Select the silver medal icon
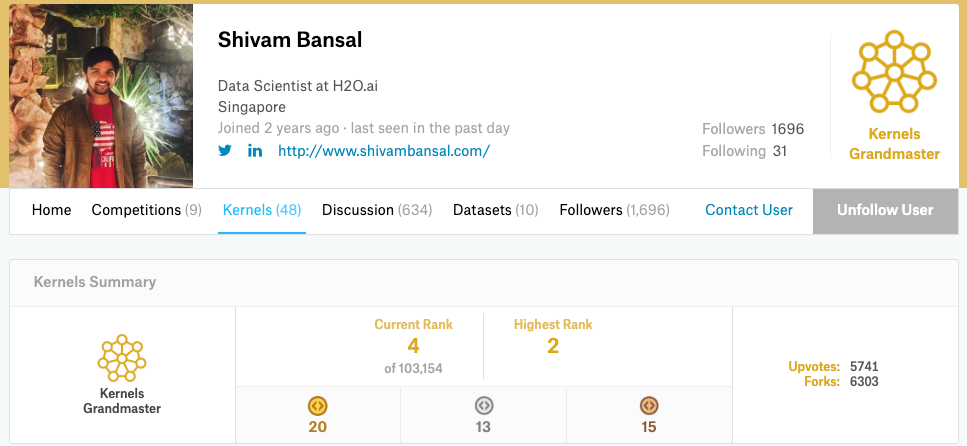 click(x=484, y=406)
